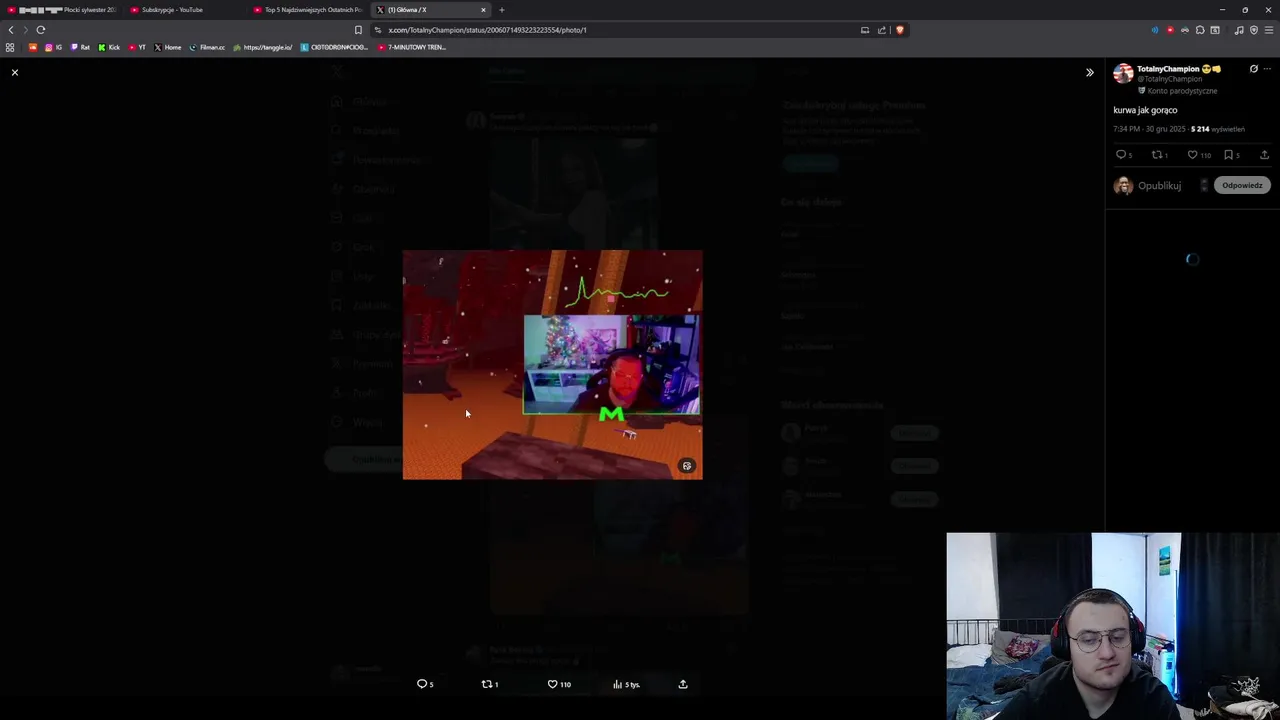This screenshot has width=1280, height=720.
Task: Close the '(1) Główna / X' tab
Action: point(483,10)
